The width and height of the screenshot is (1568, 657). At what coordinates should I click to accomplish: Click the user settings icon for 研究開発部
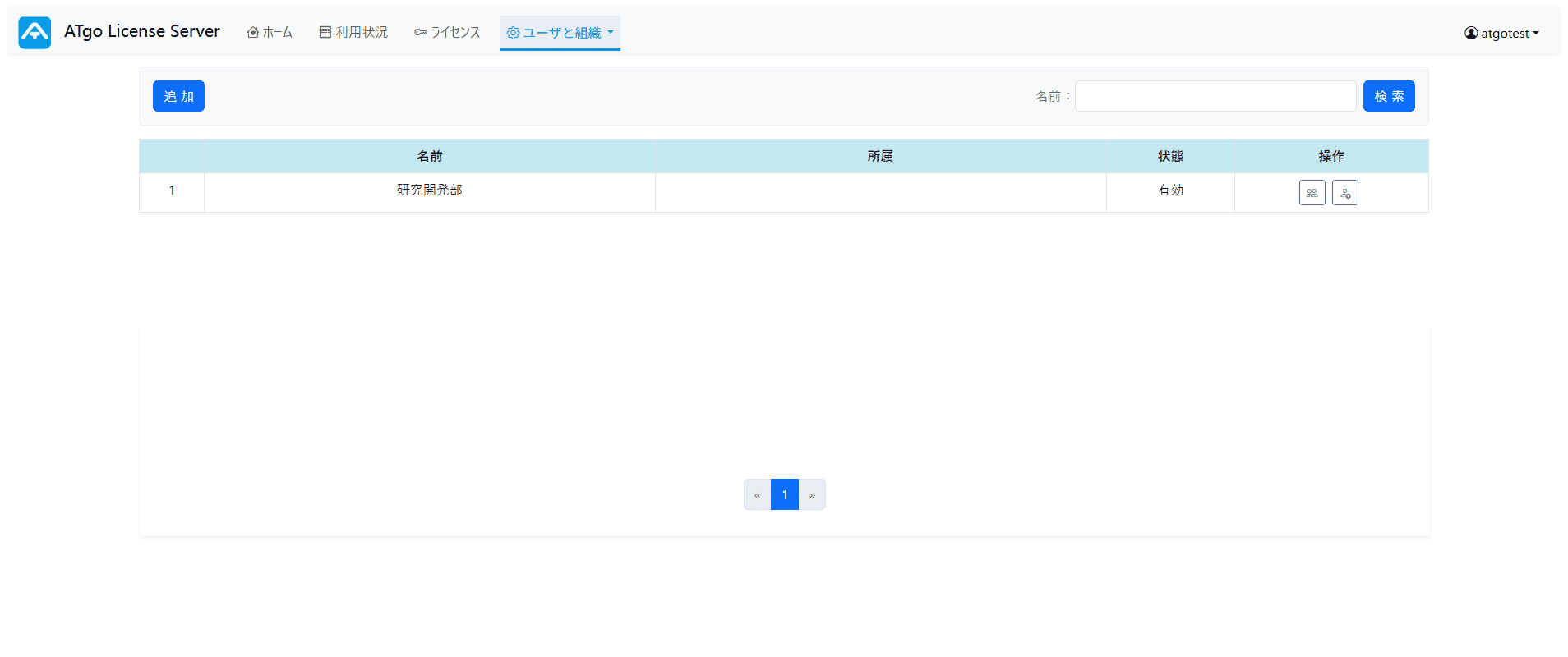[1344, 193]
